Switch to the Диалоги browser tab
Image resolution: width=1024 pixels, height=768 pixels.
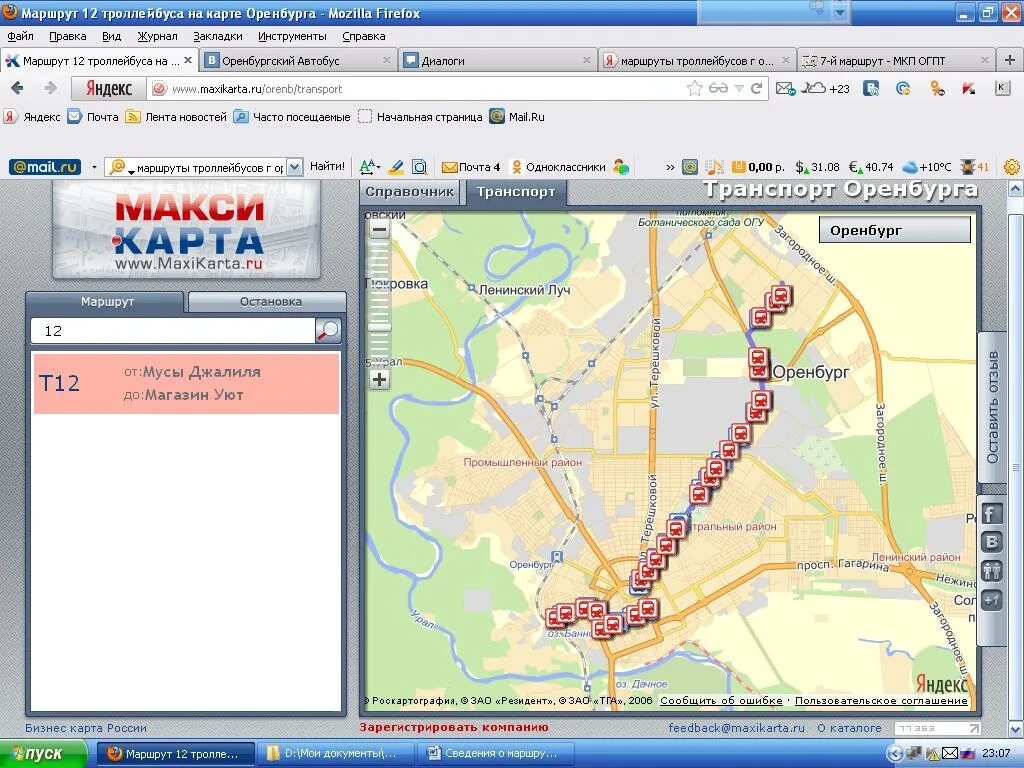point(497,60)
